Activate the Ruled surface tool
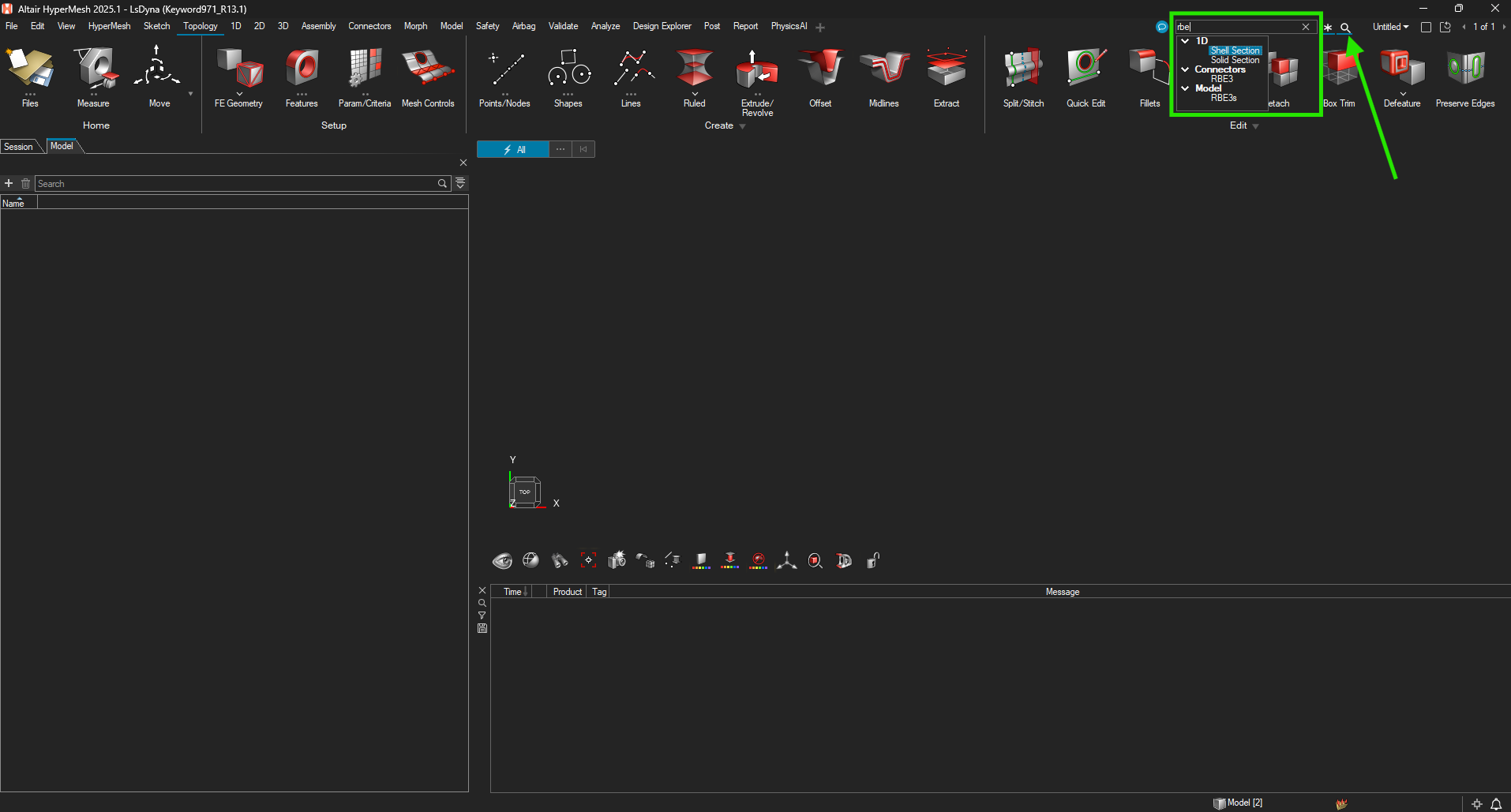Viewport: 1511px width, 812px height. 695,77
